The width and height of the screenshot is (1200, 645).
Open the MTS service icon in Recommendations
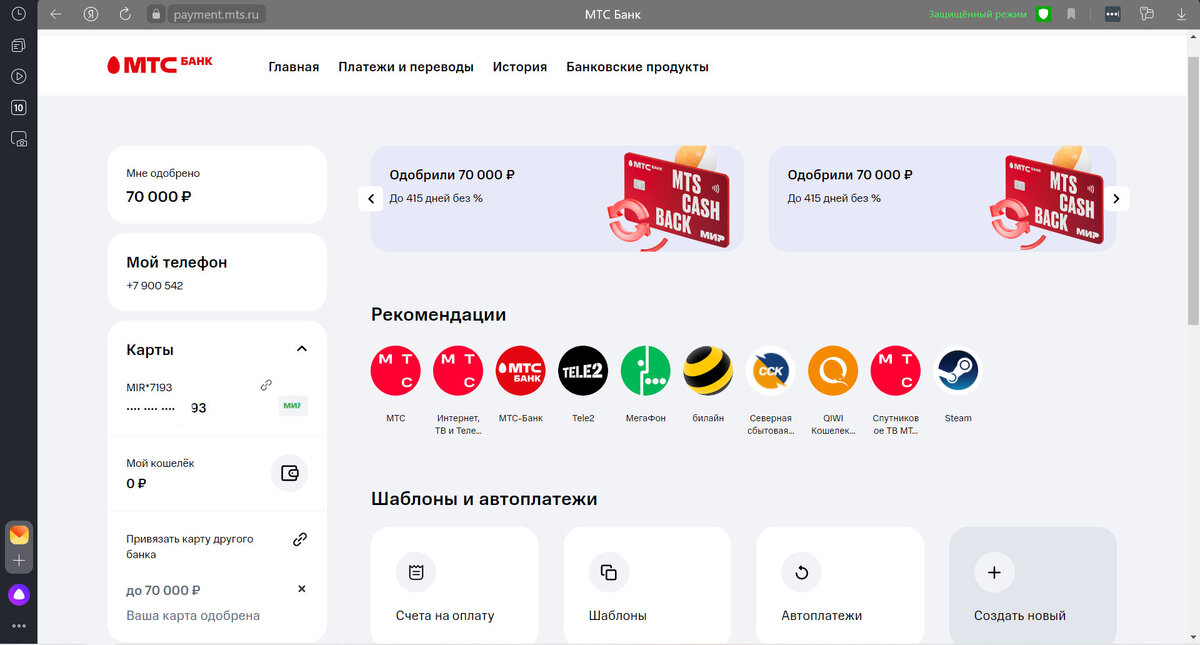click(395, 371)
